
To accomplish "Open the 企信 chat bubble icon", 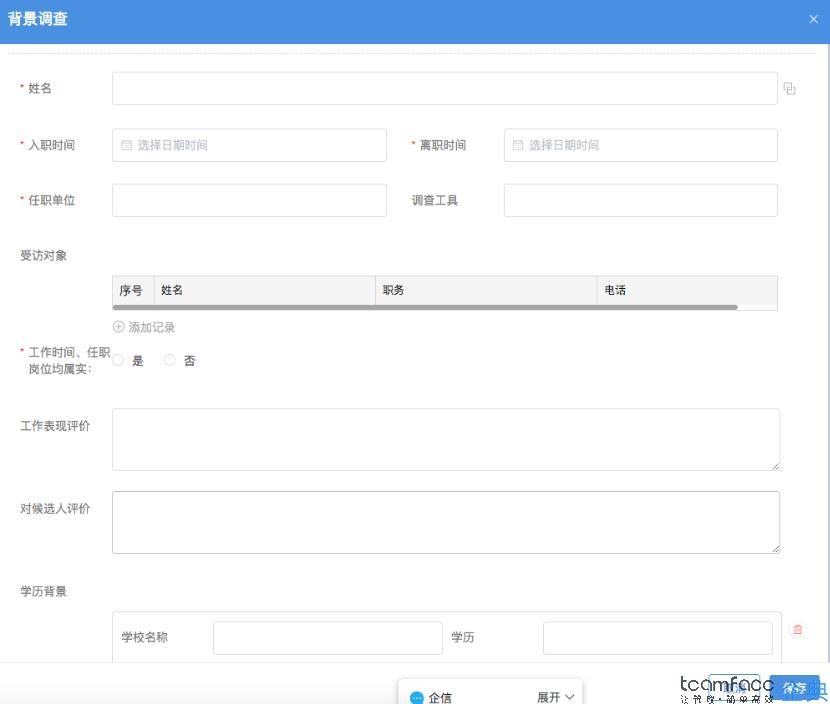I will click(417, 698).
